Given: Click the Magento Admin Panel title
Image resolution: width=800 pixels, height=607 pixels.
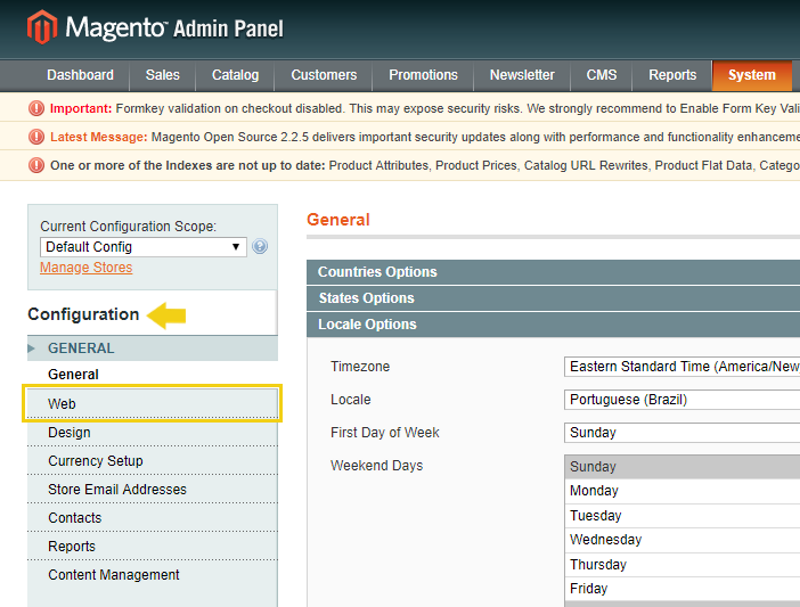Looking at the screenshot, I should [174, 28].
